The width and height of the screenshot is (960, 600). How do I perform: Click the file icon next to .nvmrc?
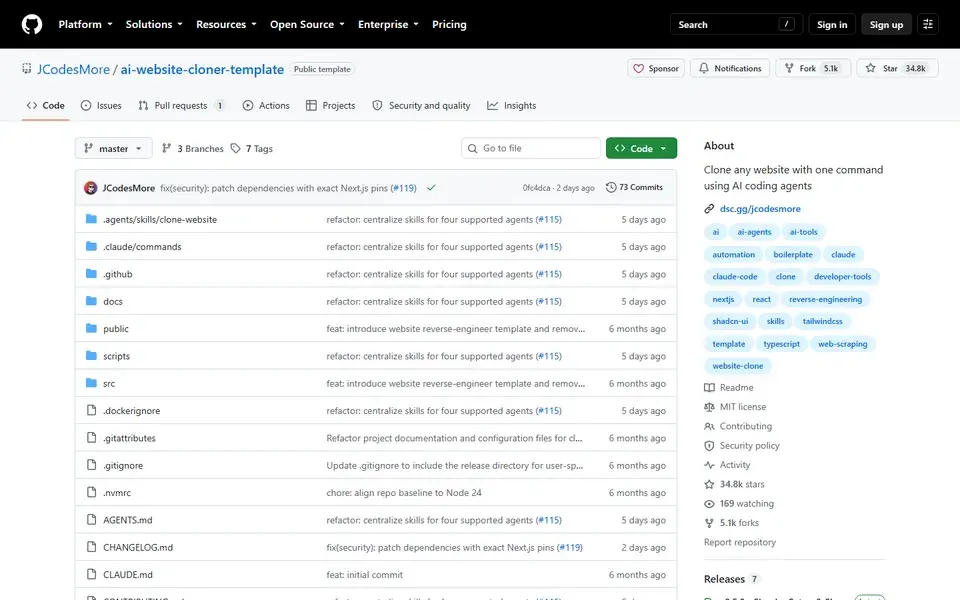[x=91, y=492]
